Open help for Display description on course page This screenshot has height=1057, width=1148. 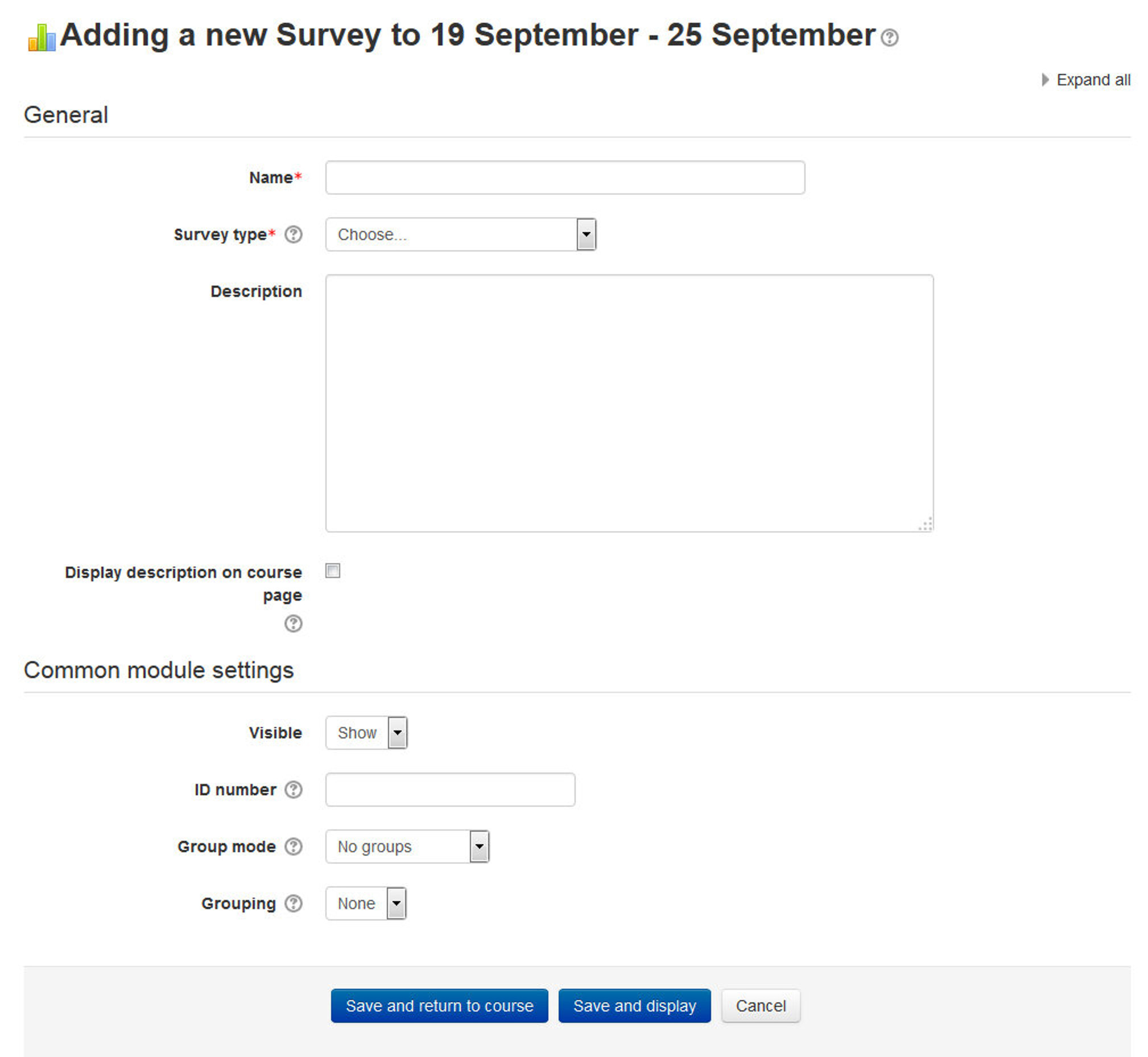(x=294, y=624)
